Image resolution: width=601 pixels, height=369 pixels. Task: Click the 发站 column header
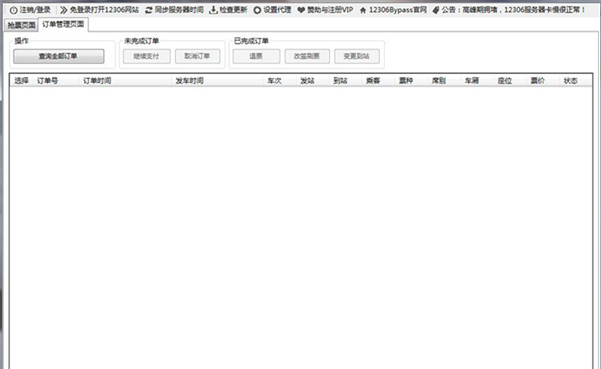coord(313,81)
